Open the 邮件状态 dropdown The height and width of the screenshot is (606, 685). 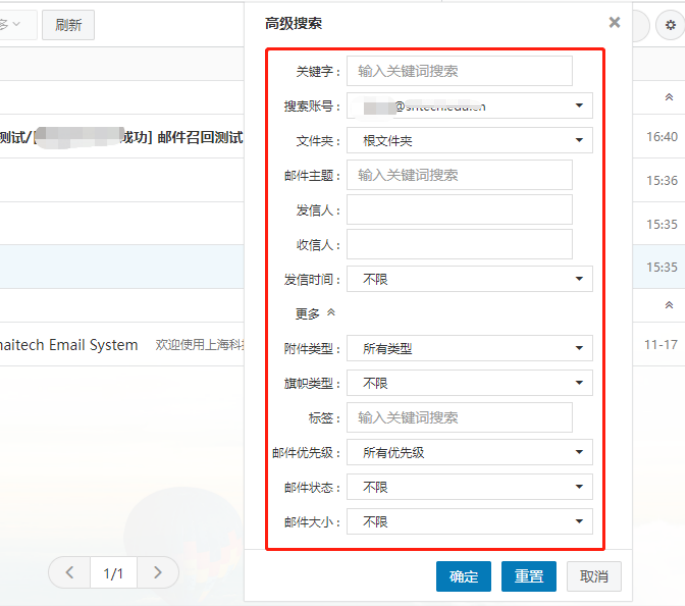tap(470, 487)
